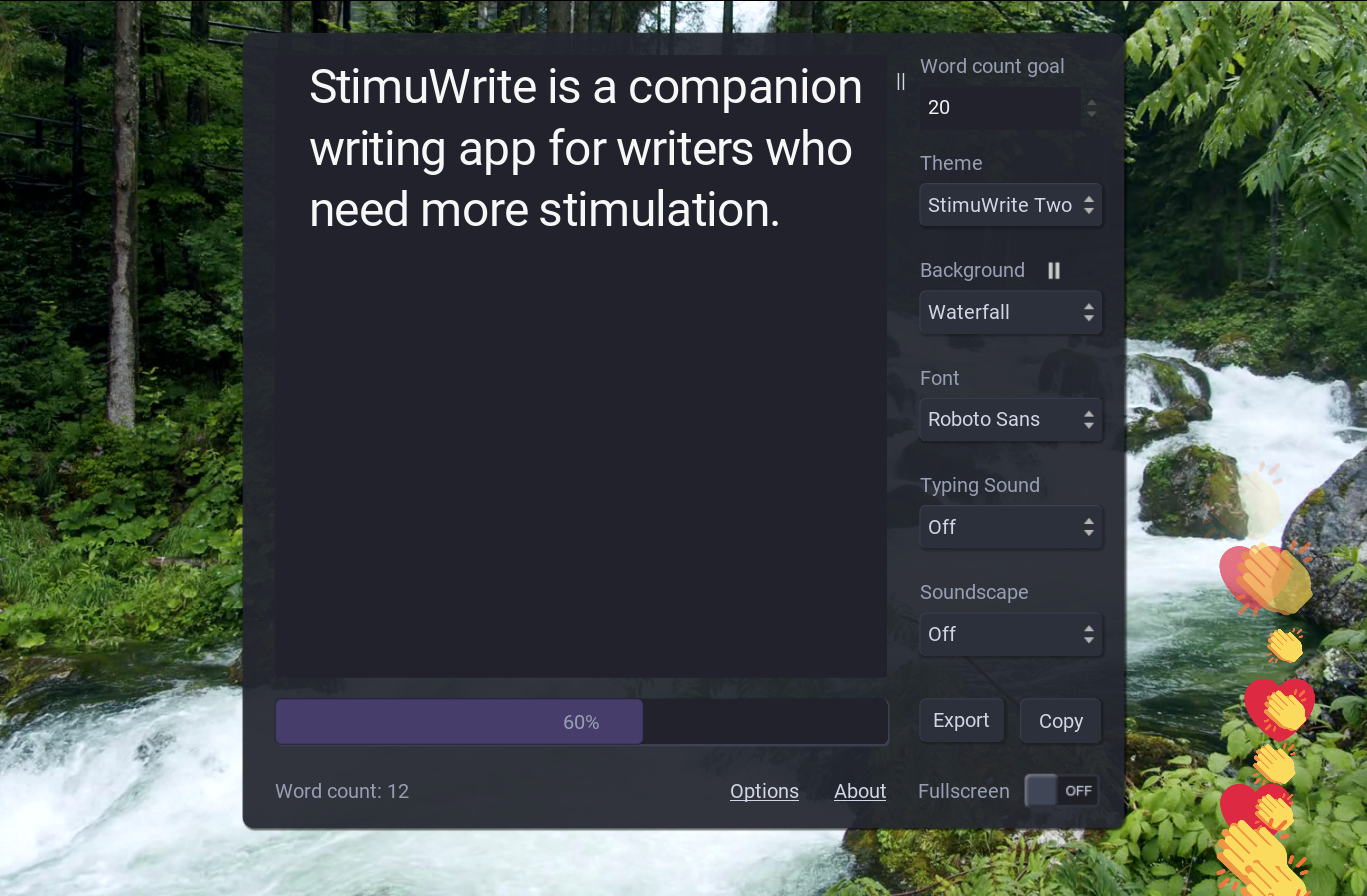Open the Options link
Screen dimensions: 1367x896
[x=764, y=791]
